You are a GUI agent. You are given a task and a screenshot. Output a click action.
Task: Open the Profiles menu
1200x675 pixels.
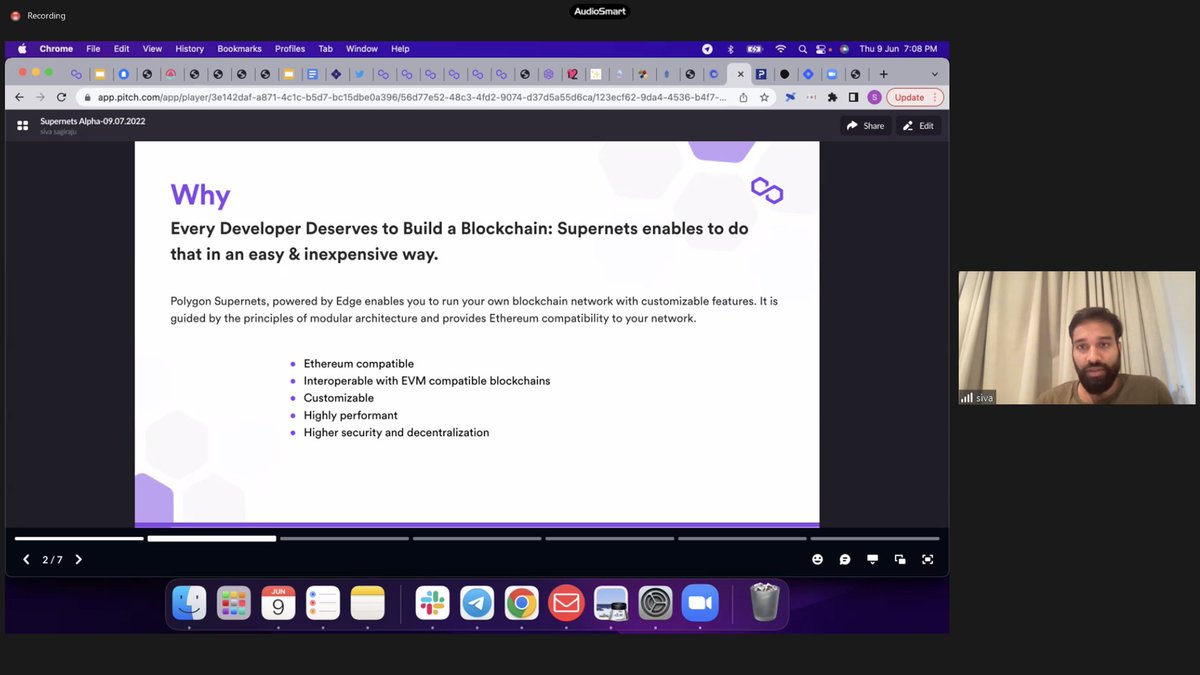[290, 48]
